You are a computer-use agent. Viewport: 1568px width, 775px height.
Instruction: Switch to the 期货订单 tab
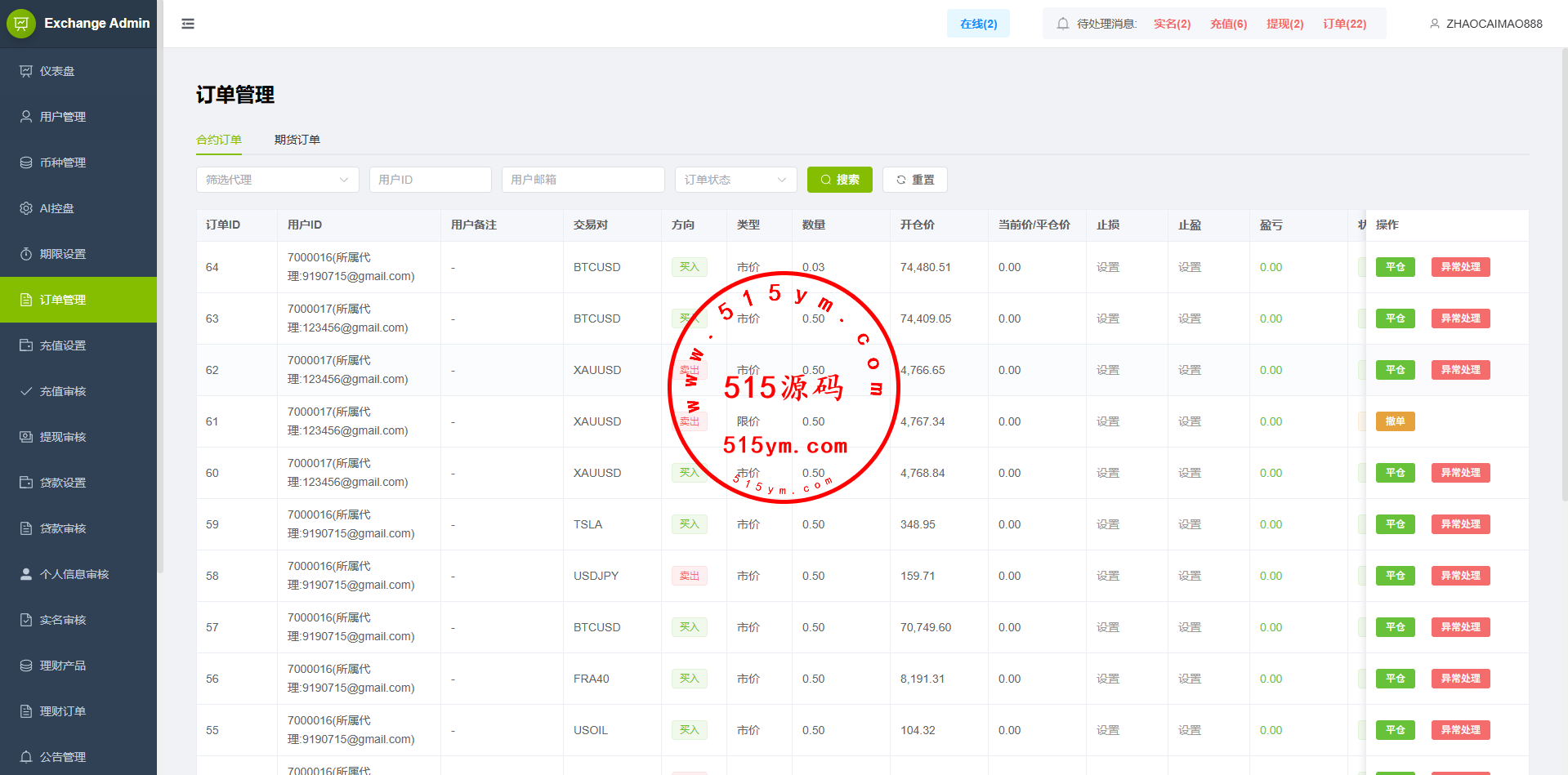[297, 140]
